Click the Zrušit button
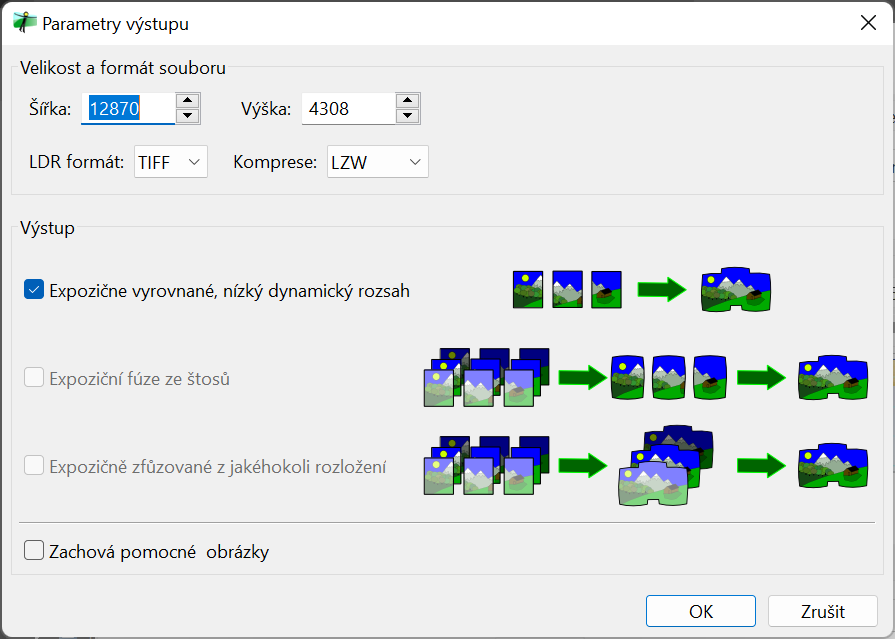895x639 pixels. [x=822, y=611]
